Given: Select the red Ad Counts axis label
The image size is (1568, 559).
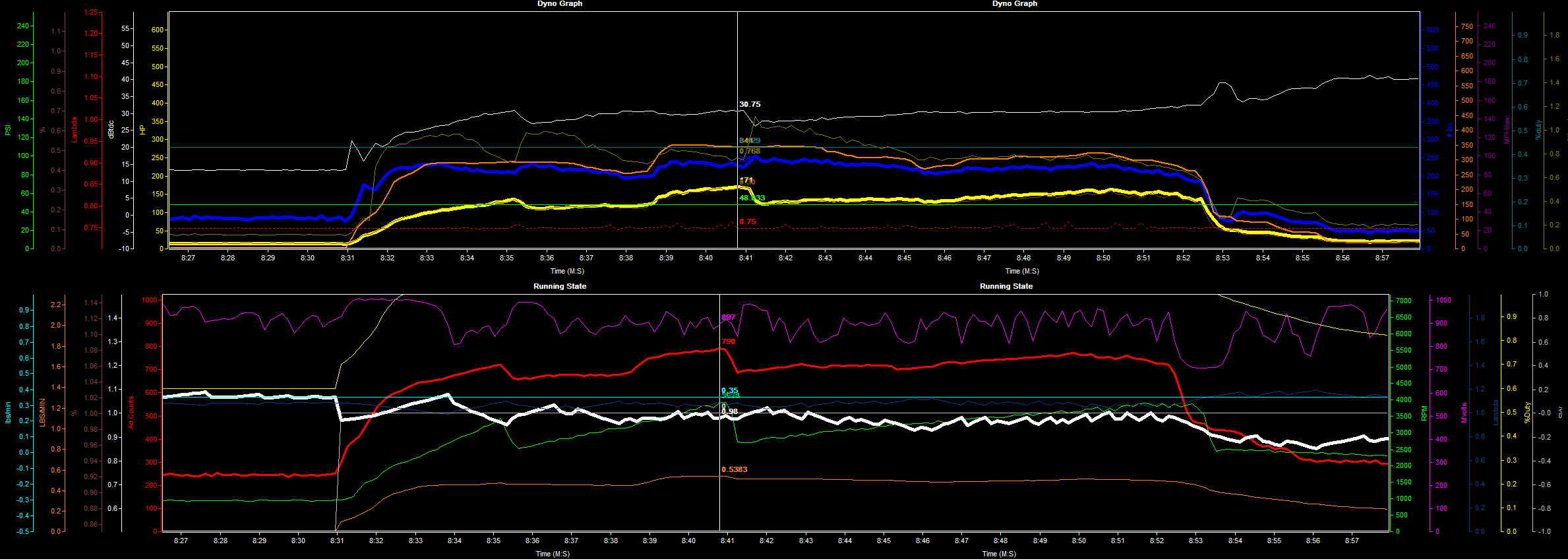Looking at the screenshot, I should pos(131,413).
